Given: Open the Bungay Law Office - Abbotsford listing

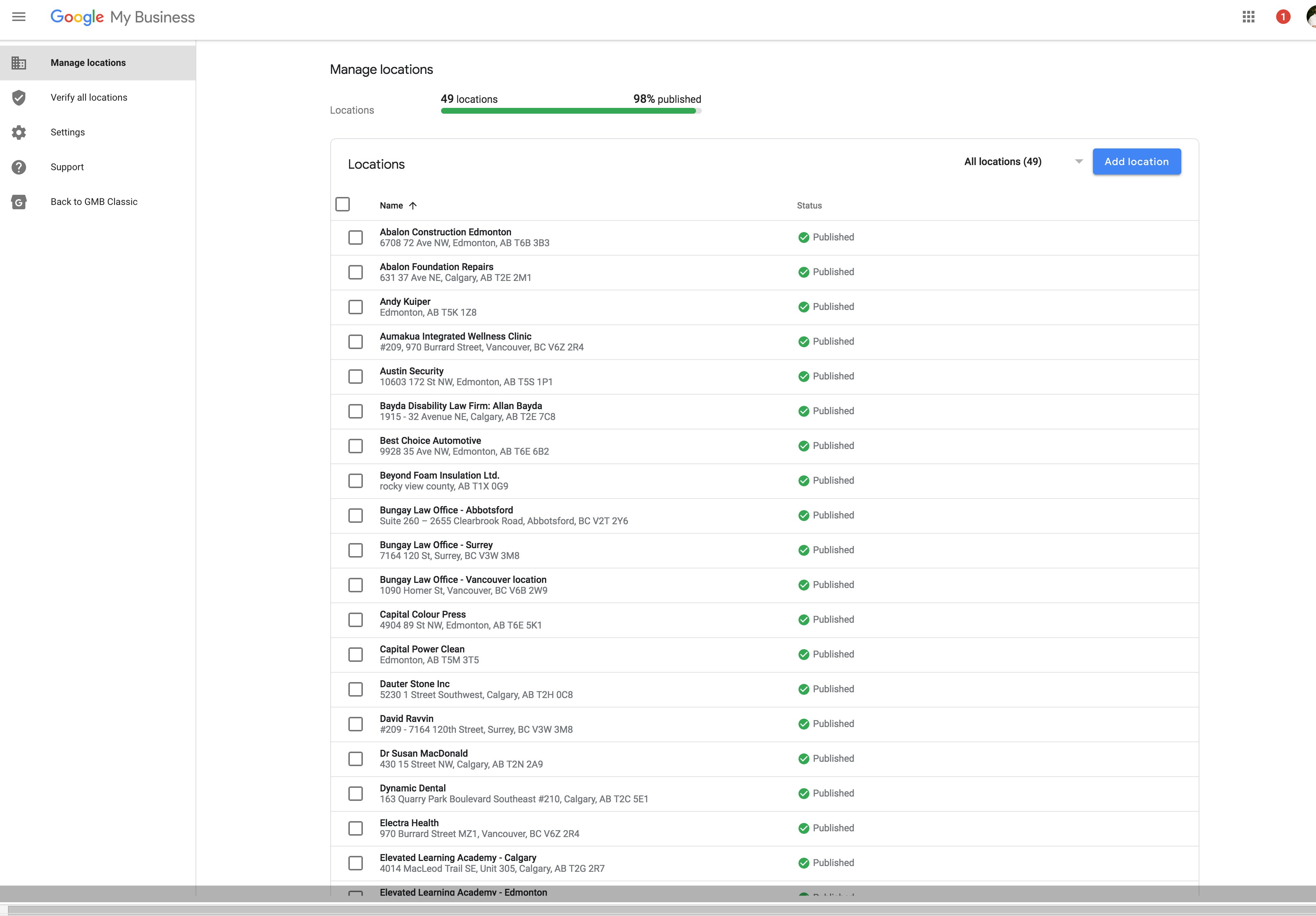Looking at the screenshot, I should [447, 510].
